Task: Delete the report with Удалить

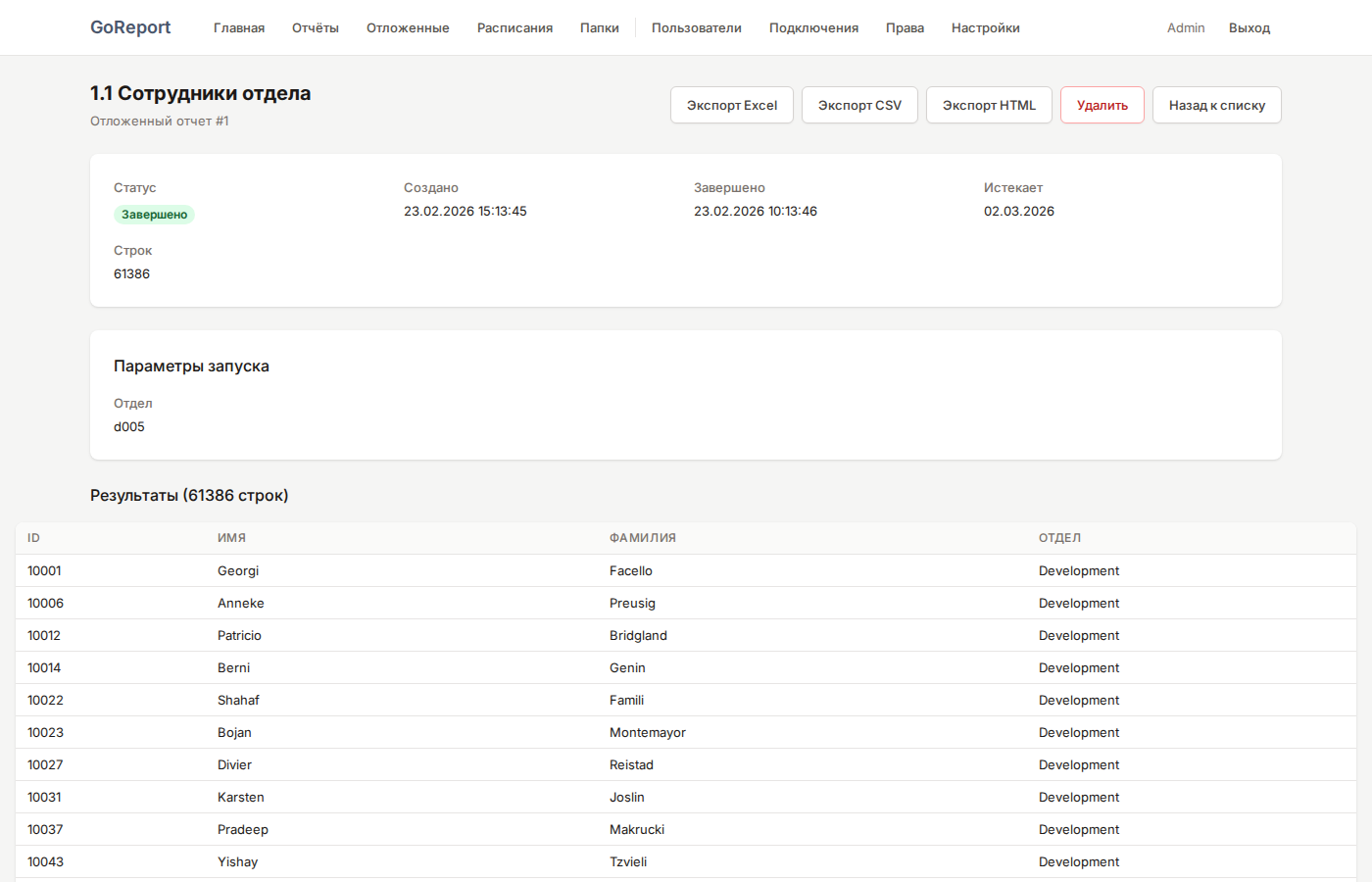Action: click(1102, 105)
